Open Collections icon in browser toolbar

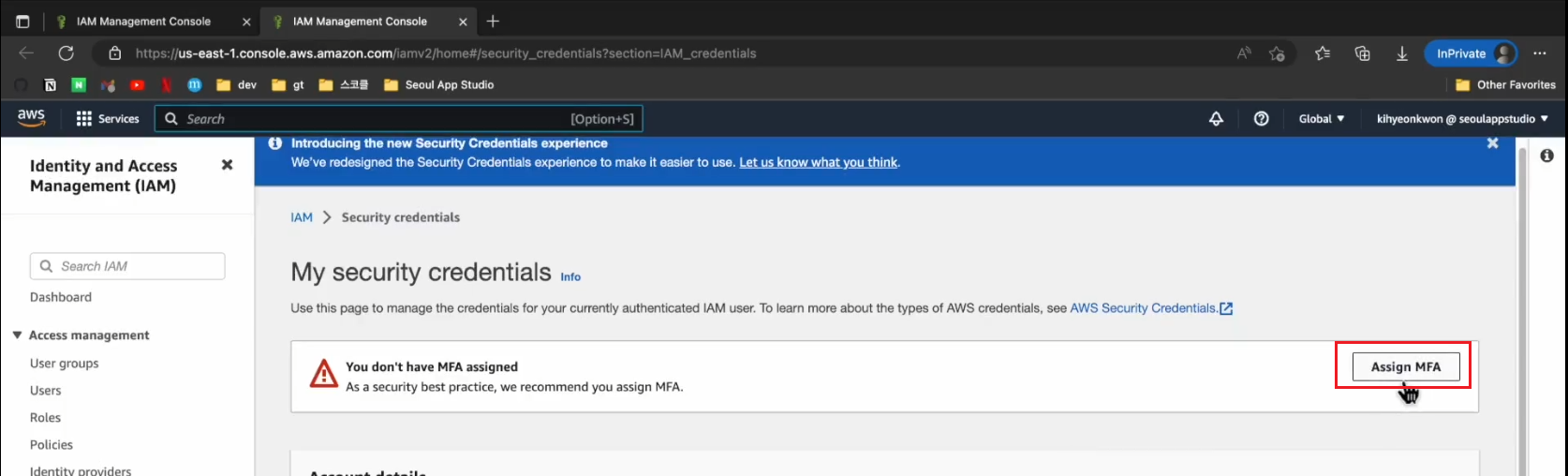pyautogui.click(x=1362, y=53)
